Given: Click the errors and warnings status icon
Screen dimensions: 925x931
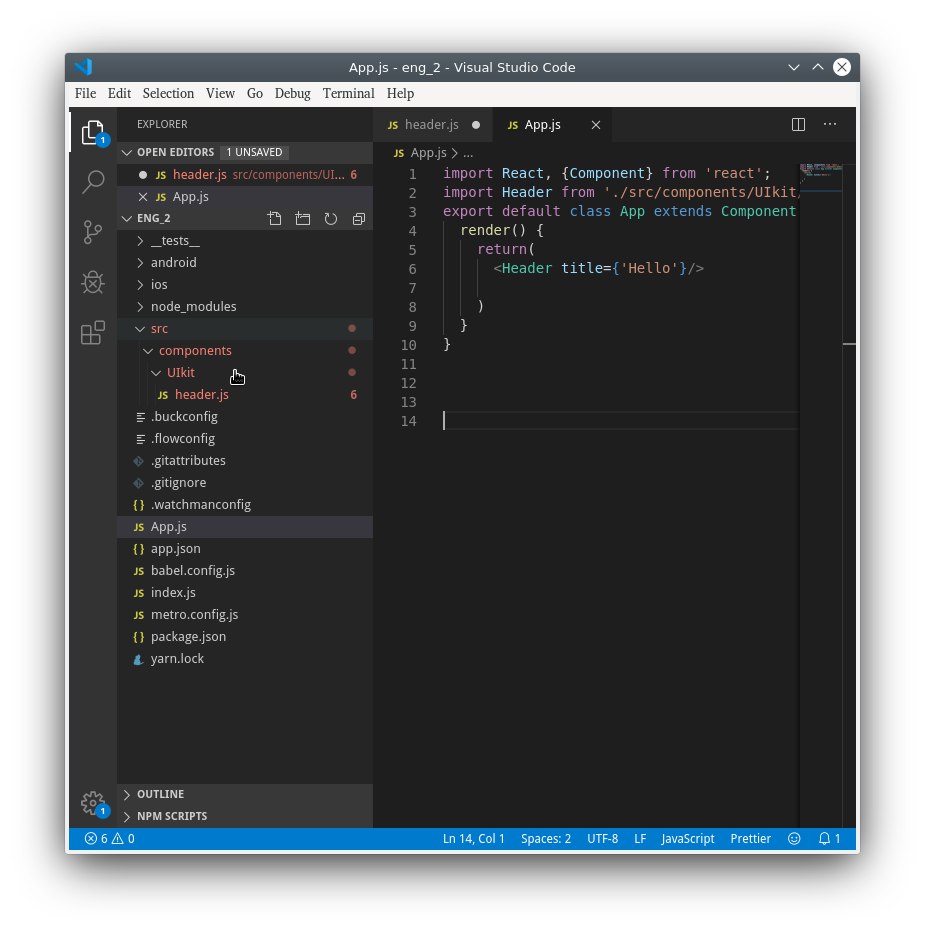Looking at the screenshot, I should click(x=110, y=838).
